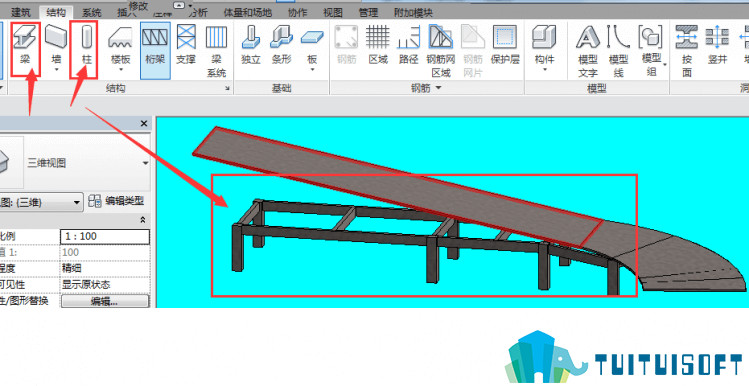The height and width of the screenshot is (386, 749).
Task: Select the 梁 beam tool
Action: click(x=25, y=49)
